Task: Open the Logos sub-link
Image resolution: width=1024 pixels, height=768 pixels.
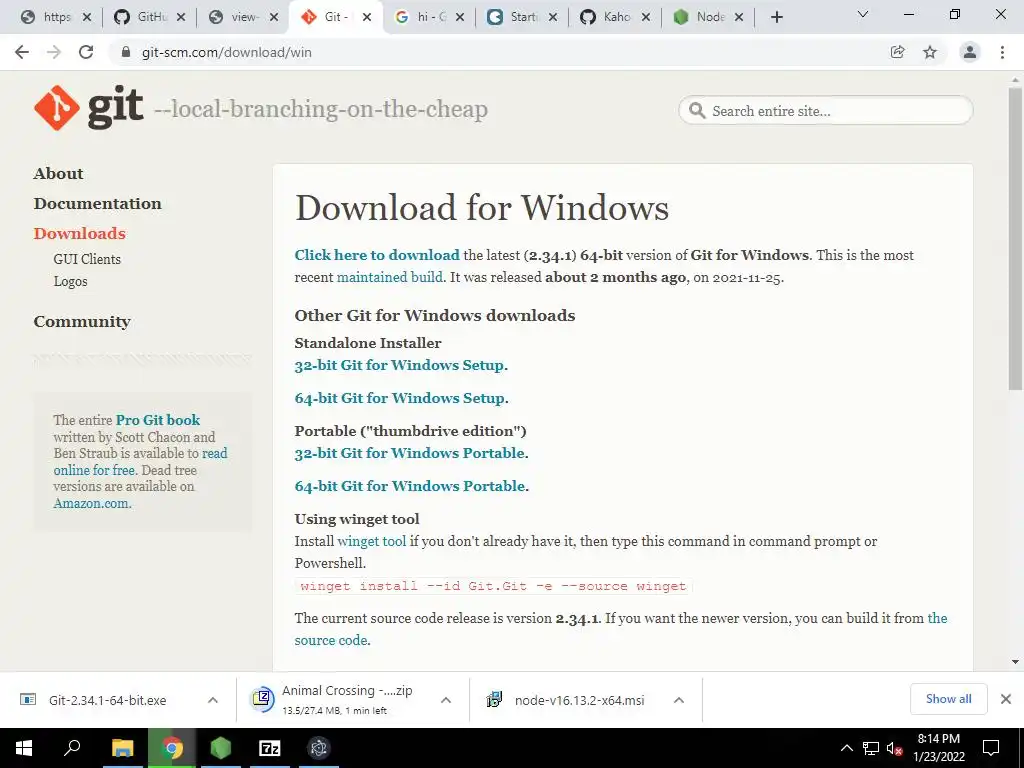Action: 71,281
